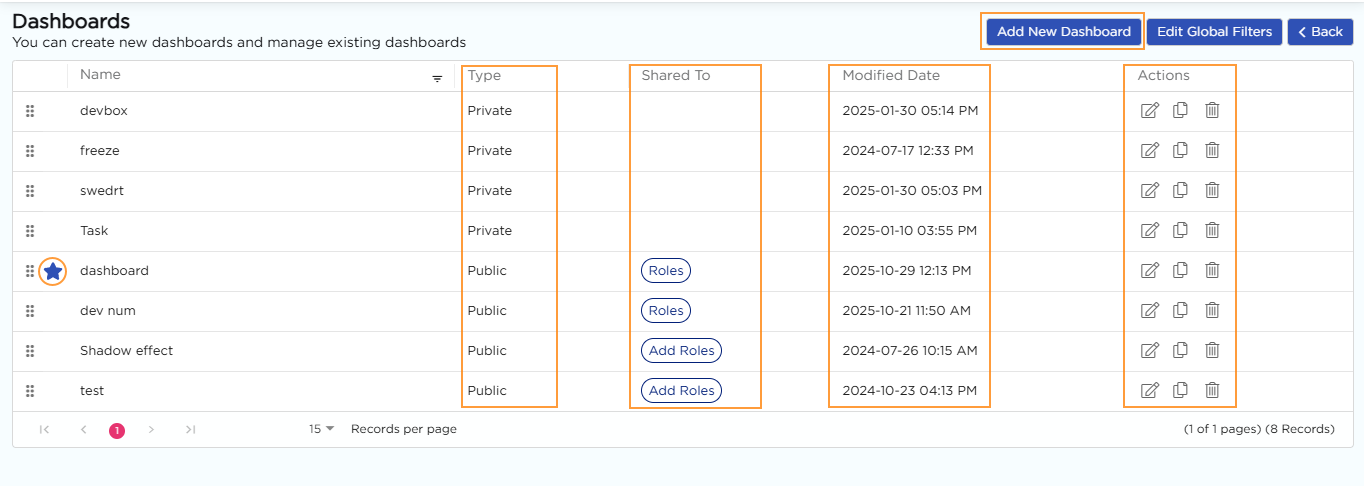Click edit icon for dev num dashboard
Viewport: 1364px width, 486px height.
(1149, 310)
